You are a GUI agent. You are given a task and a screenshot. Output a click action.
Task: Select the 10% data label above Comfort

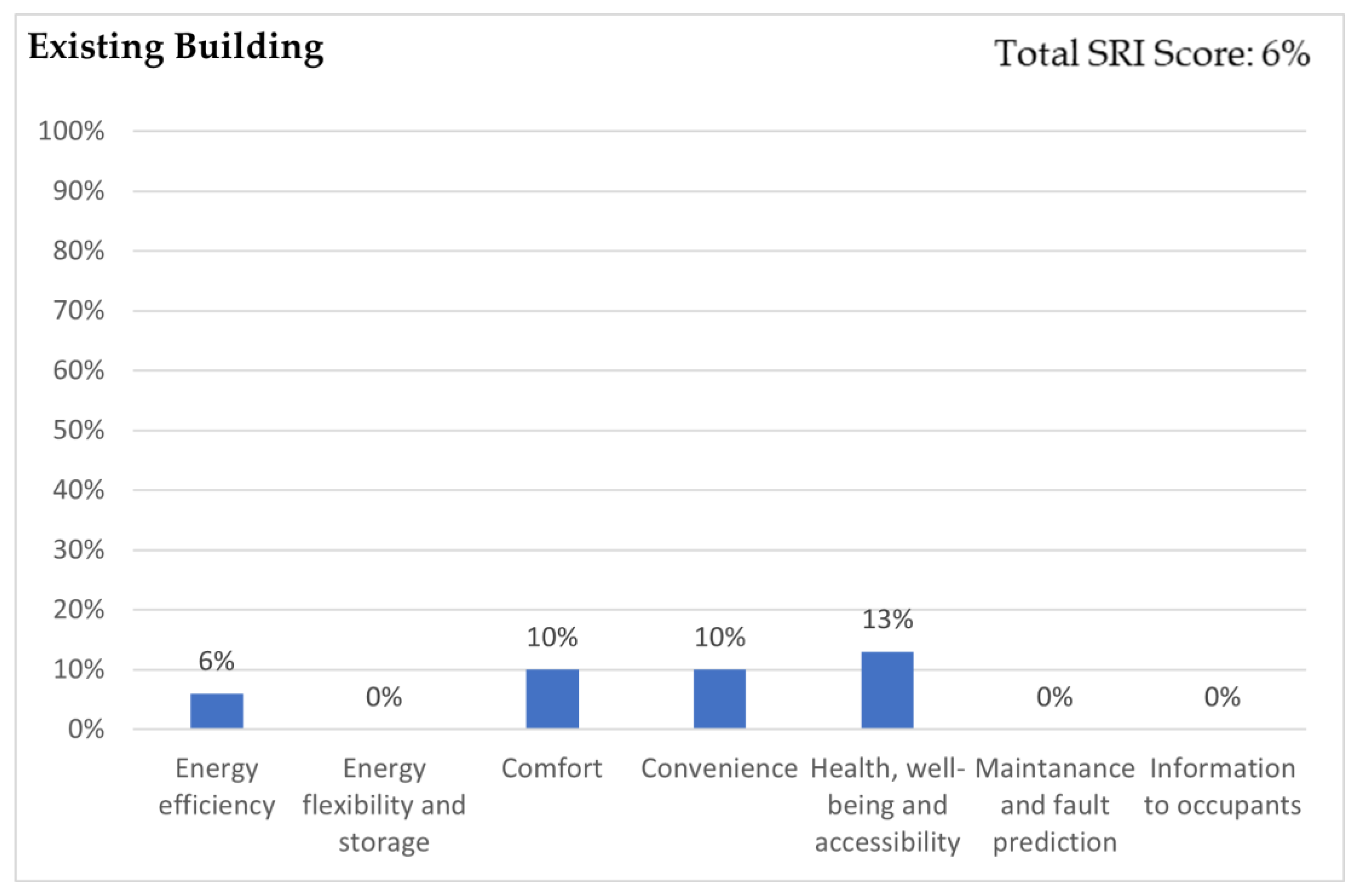coord(552,637)
